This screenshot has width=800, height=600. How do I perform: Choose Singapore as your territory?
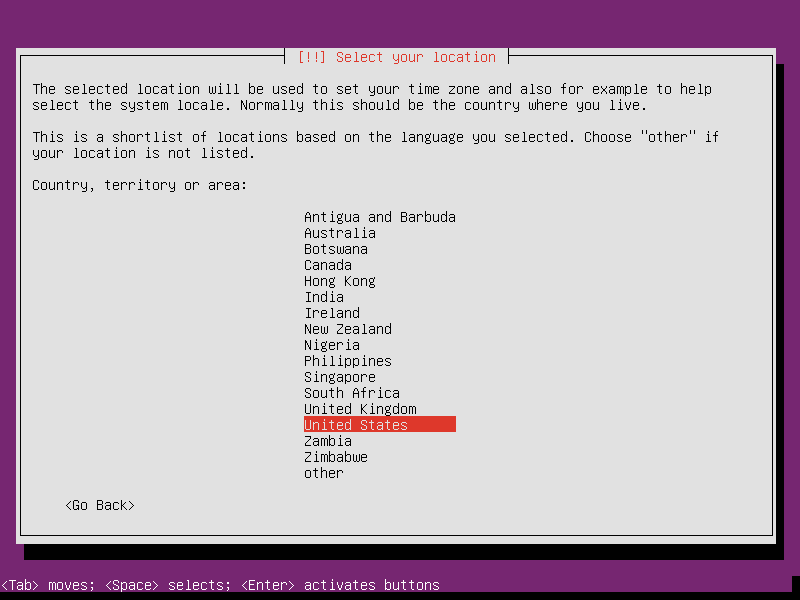pyautogui.click(x=339, y=377)
